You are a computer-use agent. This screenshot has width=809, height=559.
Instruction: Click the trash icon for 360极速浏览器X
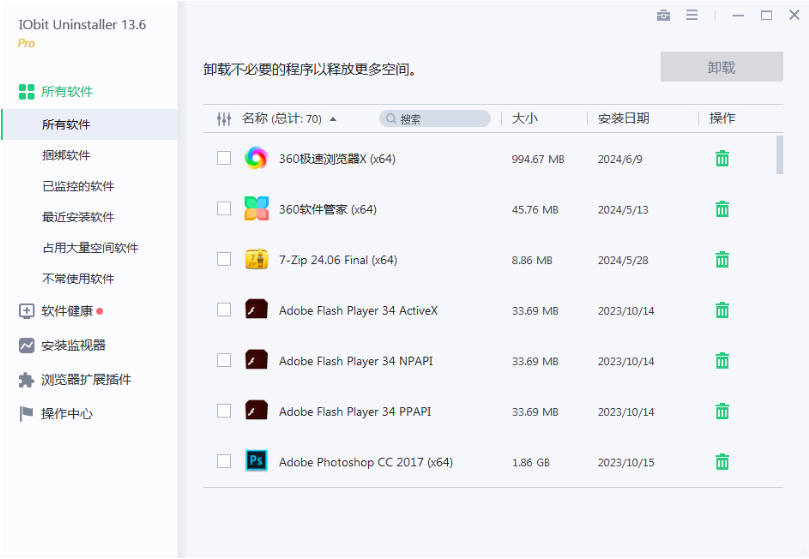722,158
